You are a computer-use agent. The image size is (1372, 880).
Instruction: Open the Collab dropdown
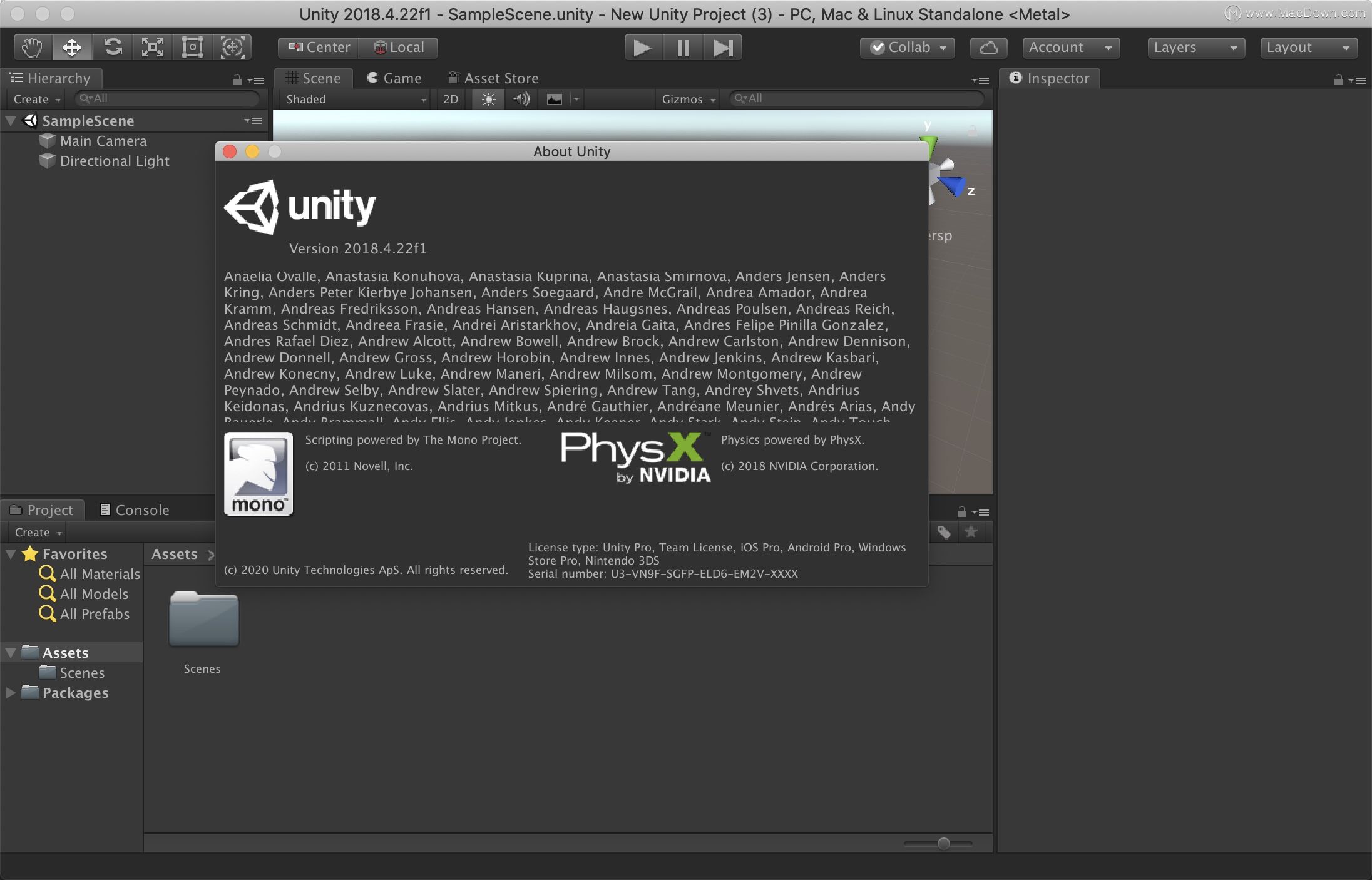(x=908, y=48)
